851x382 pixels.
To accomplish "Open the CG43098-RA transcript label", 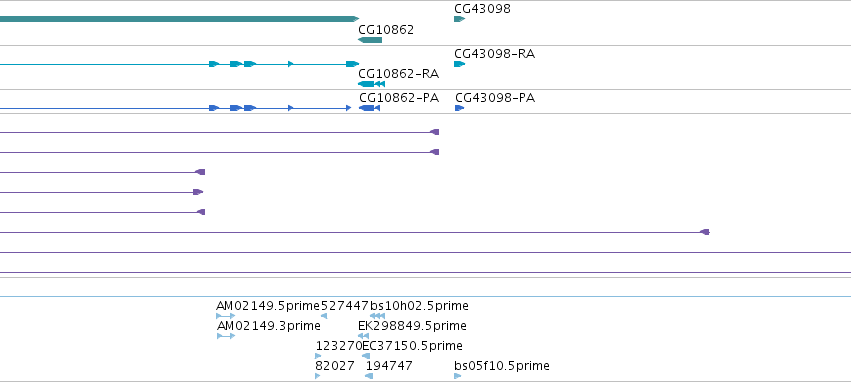I will click(494, 54).
